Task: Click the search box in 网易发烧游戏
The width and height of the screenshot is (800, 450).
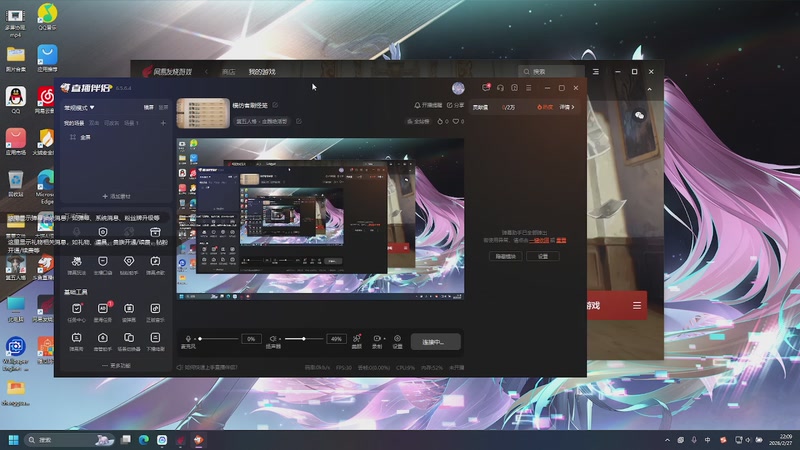Action: tap(551, 72)
